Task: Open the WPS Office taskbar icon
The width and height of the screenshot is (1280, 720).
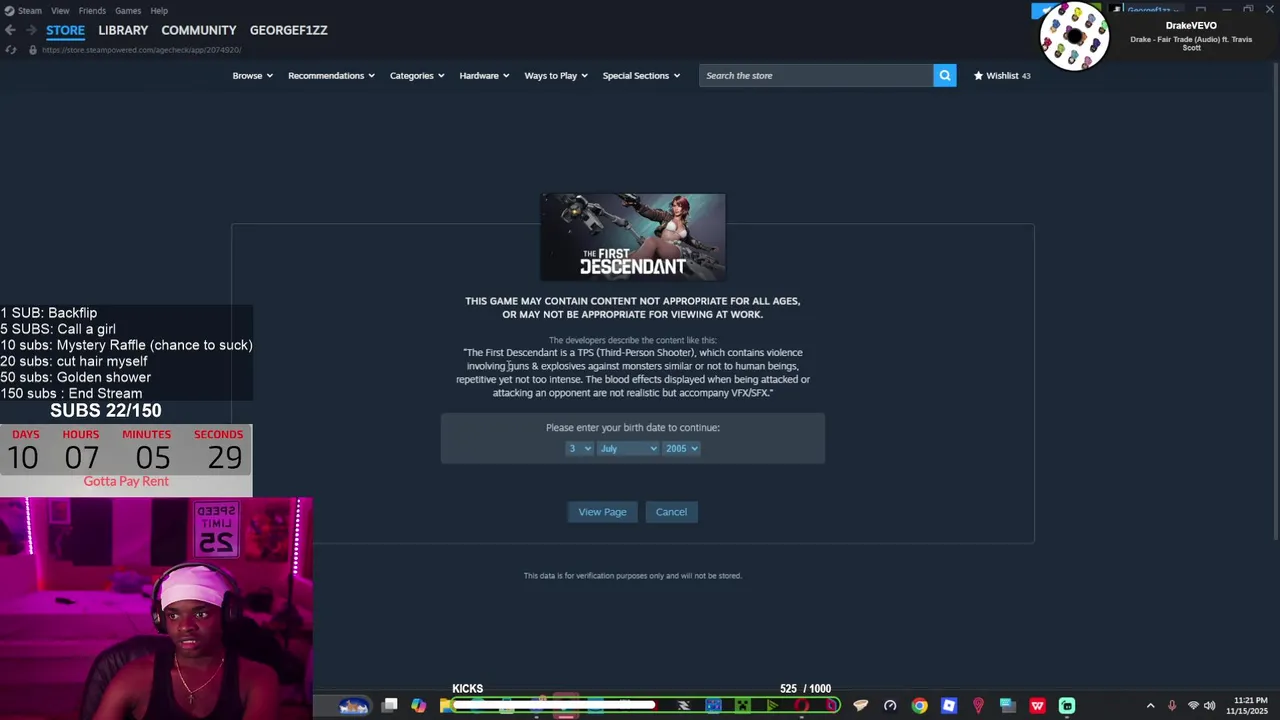Action: point(1037,705)
